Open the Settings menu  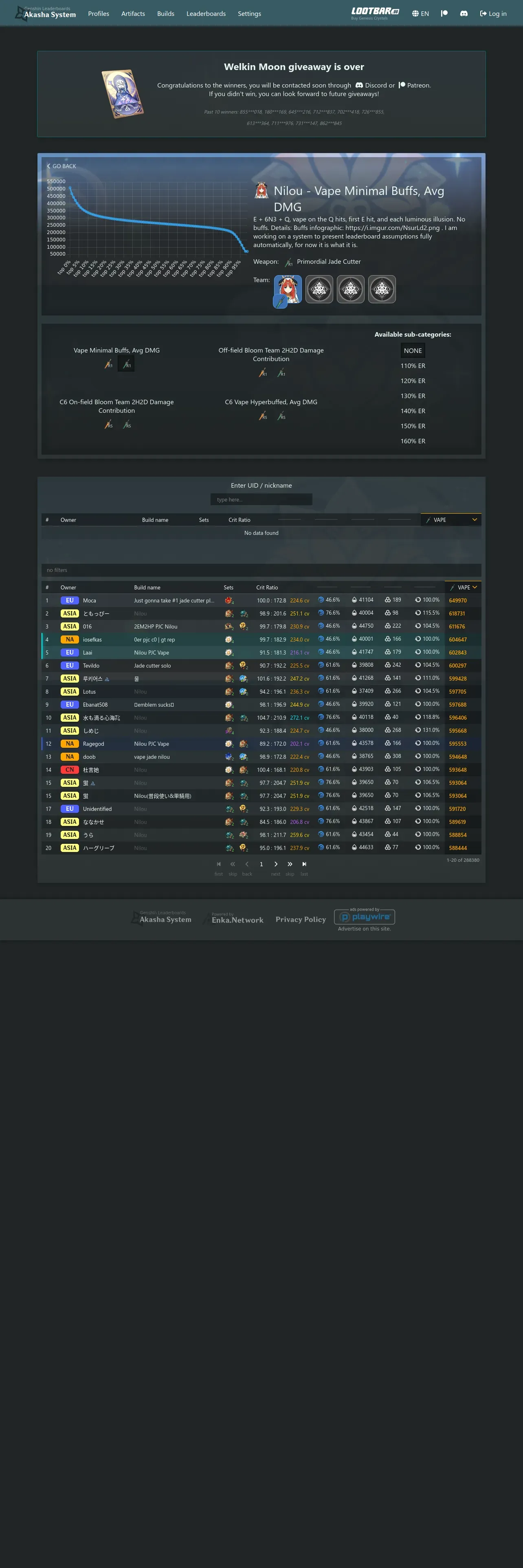[249, 13]
